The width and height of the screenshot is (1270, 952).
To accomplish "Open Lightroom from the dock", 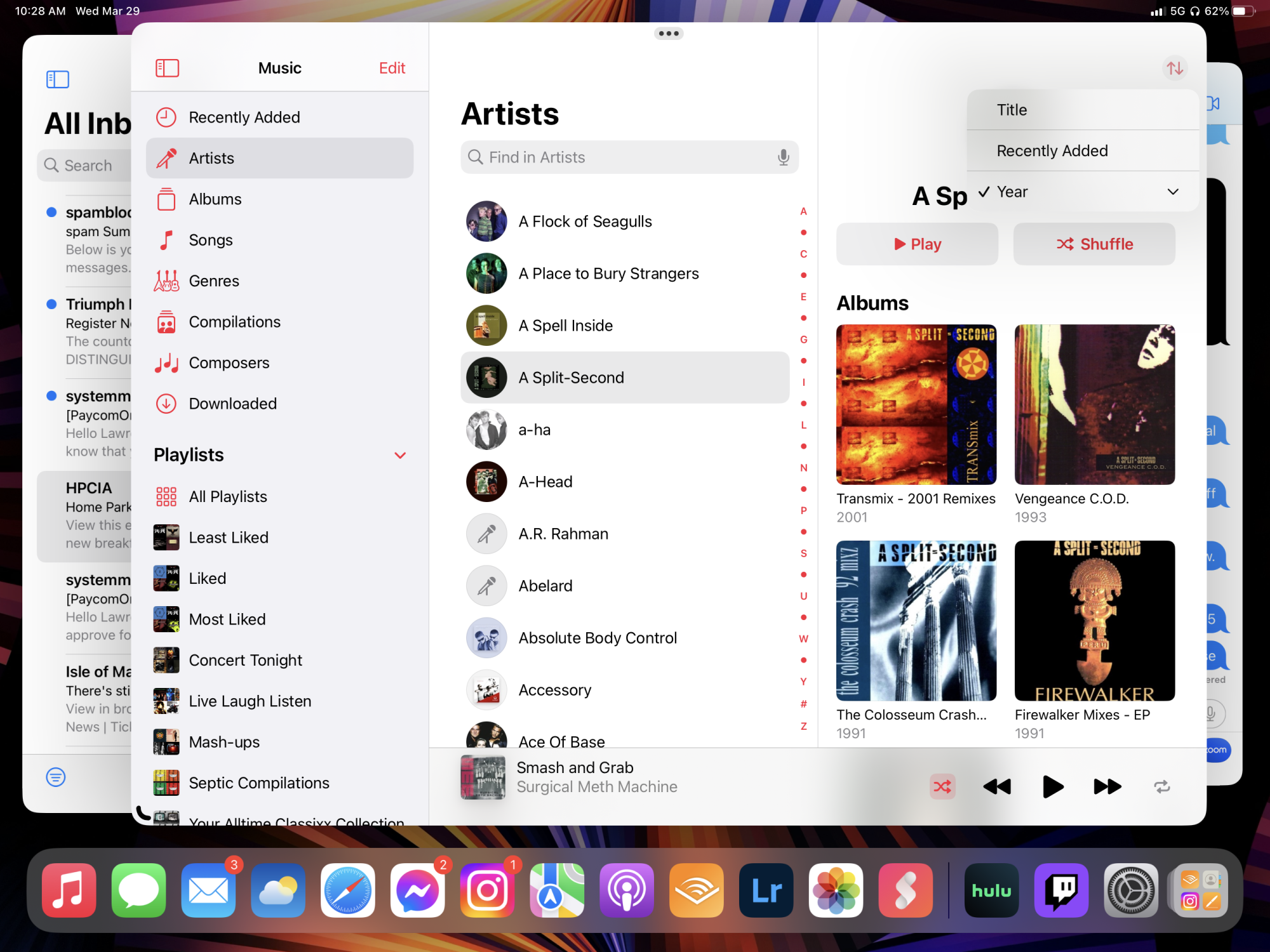I will [766, 890].
